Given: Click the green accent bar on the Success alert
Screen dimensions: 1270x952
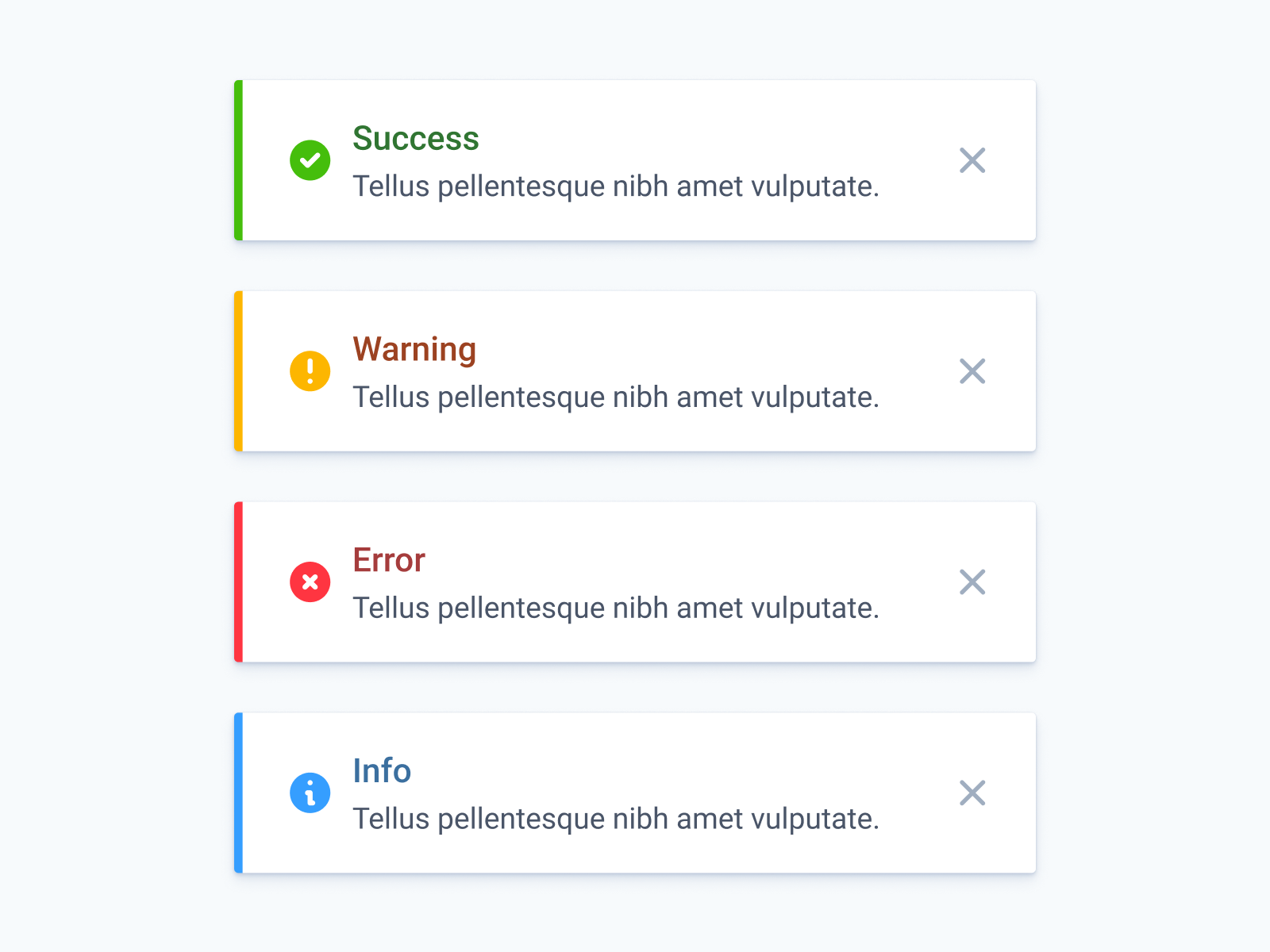Looking at the screenshot, I should [x=238, y=160].
